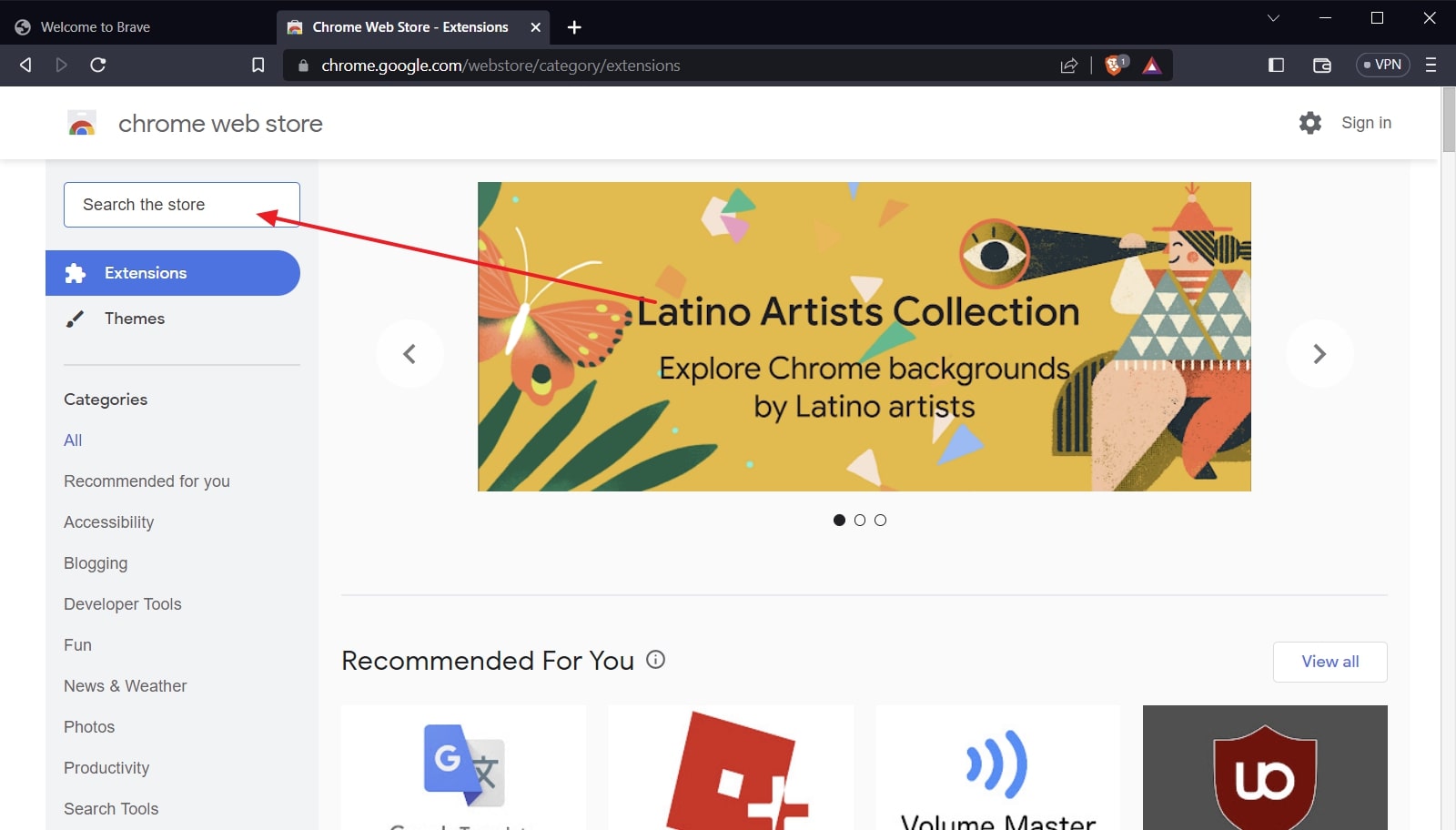Open Brave main hamburger menu
Image resolution: width=1456 pixels, height=830 pixels.
(x=1431, y=65)
